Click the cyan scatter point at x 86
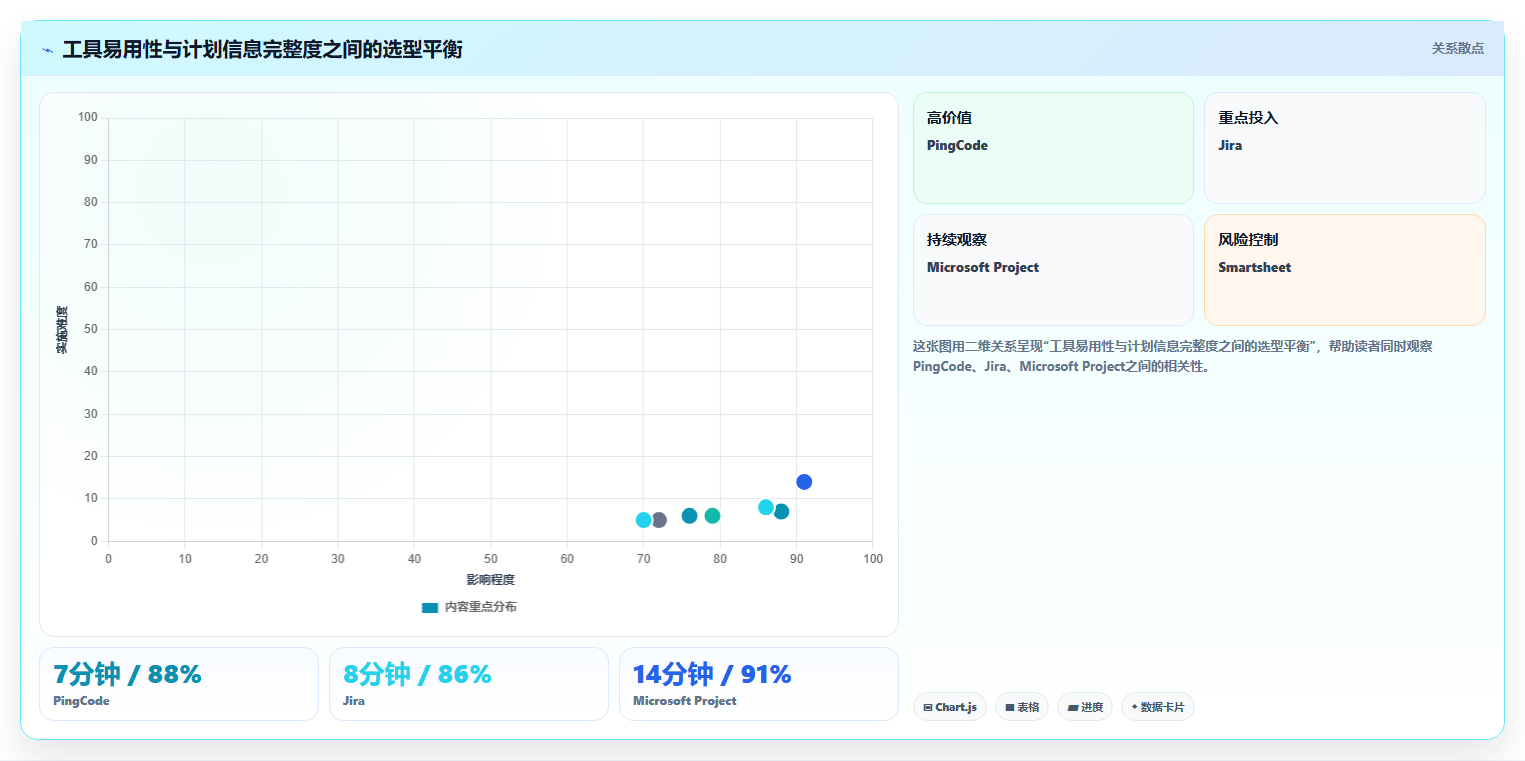Screen dimensions: 1525x761 766,507
